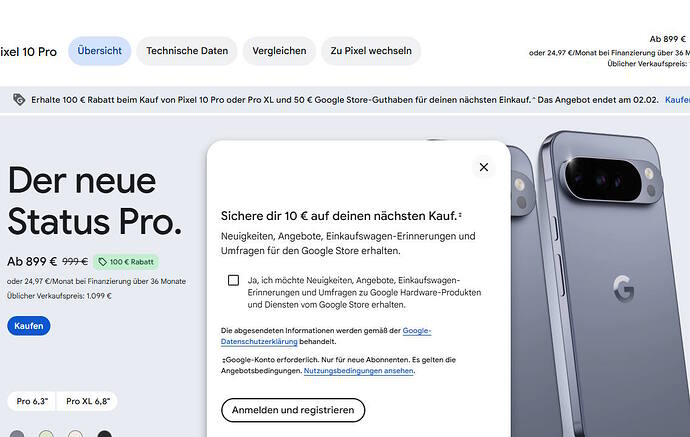Click the price tag icon in promo banner
Image resolution: width=690 pixels, height=437 pixels.
tap(19, 99)
